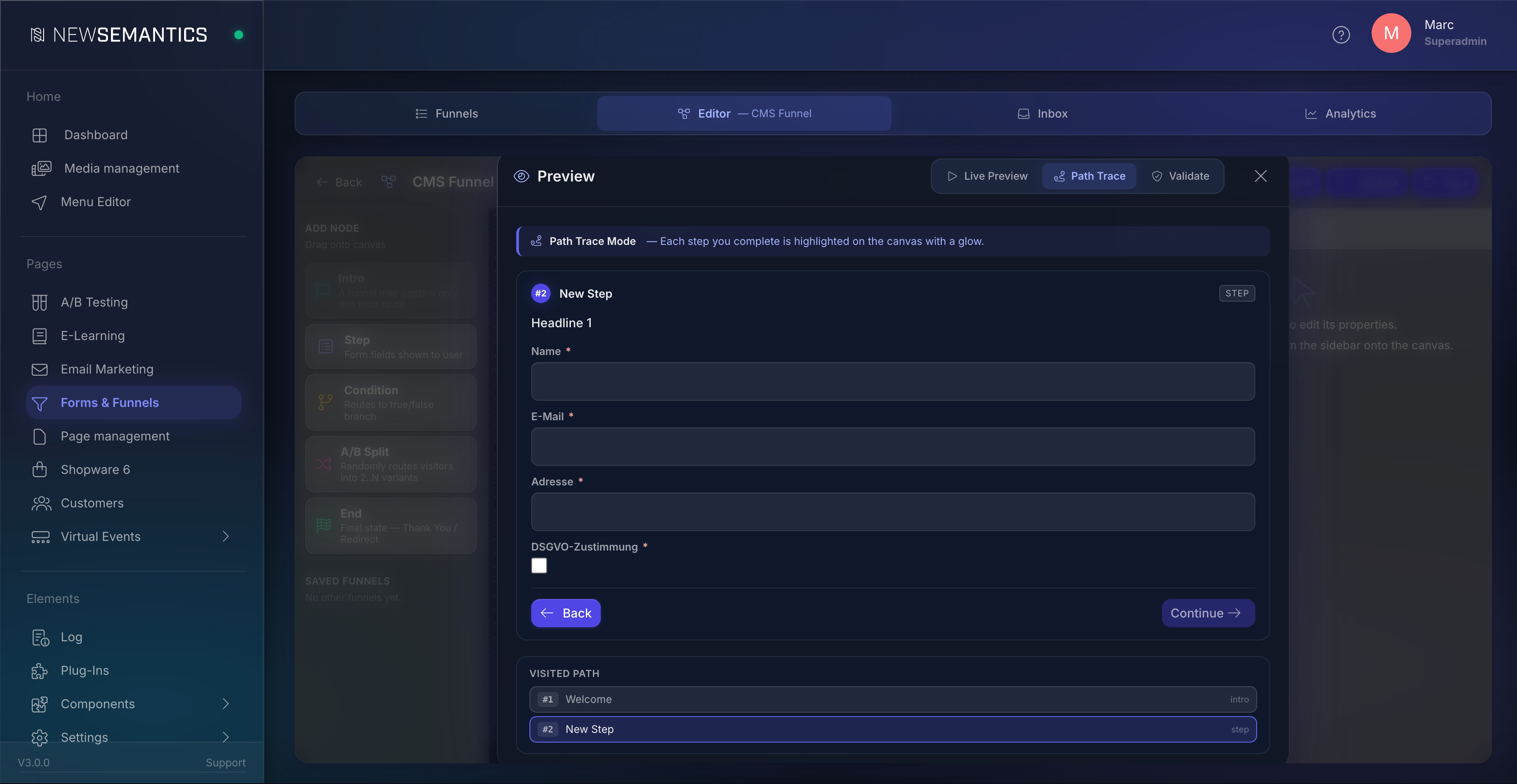The height and width of the screenshot is (784, 1517).
Task: Click the Headline 1 text
Action: (x=561, y=323)
